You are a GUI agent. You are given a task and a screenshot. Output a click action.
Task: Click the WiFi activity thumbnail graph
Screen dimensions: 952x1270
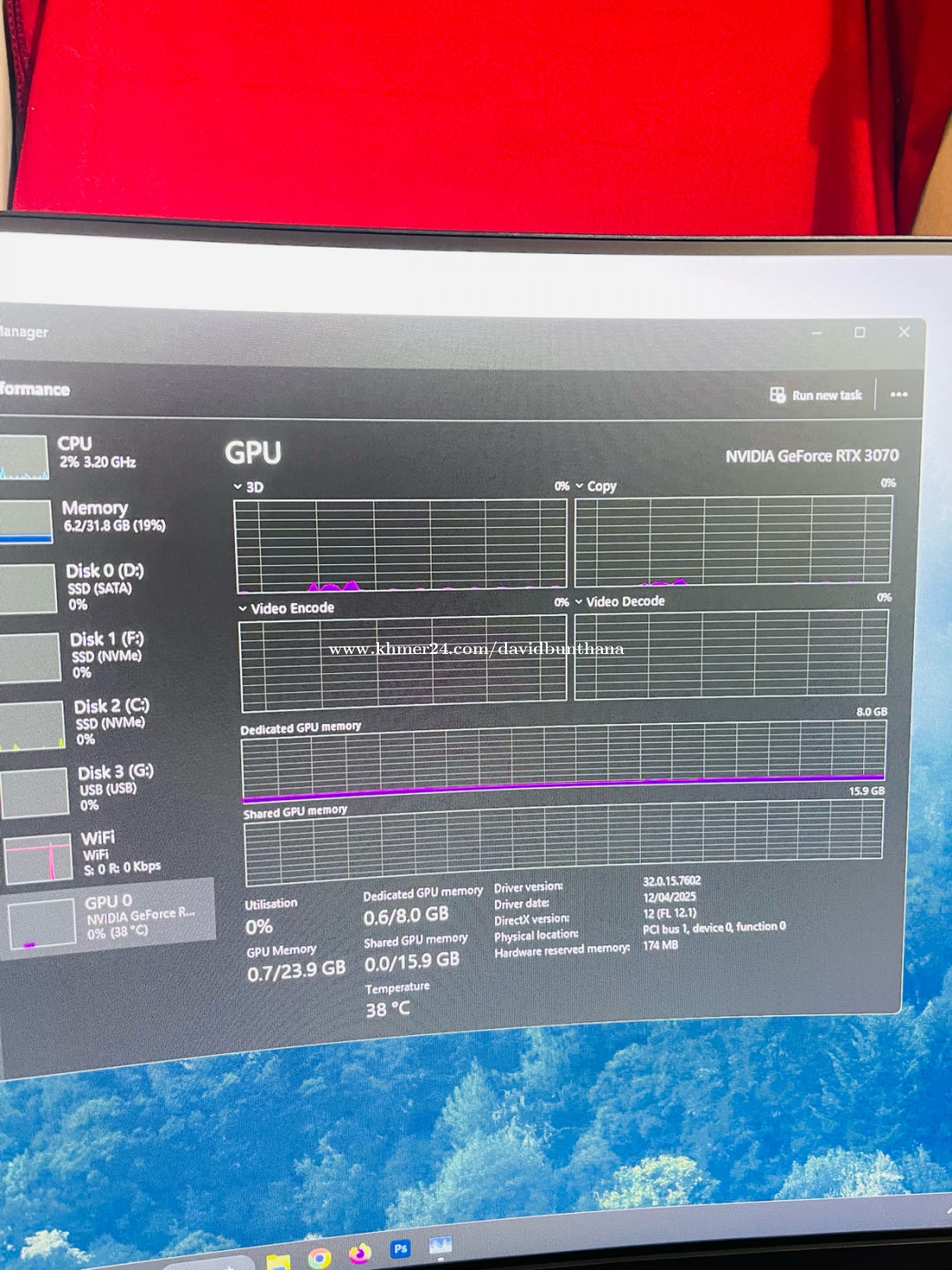[37, 858]
